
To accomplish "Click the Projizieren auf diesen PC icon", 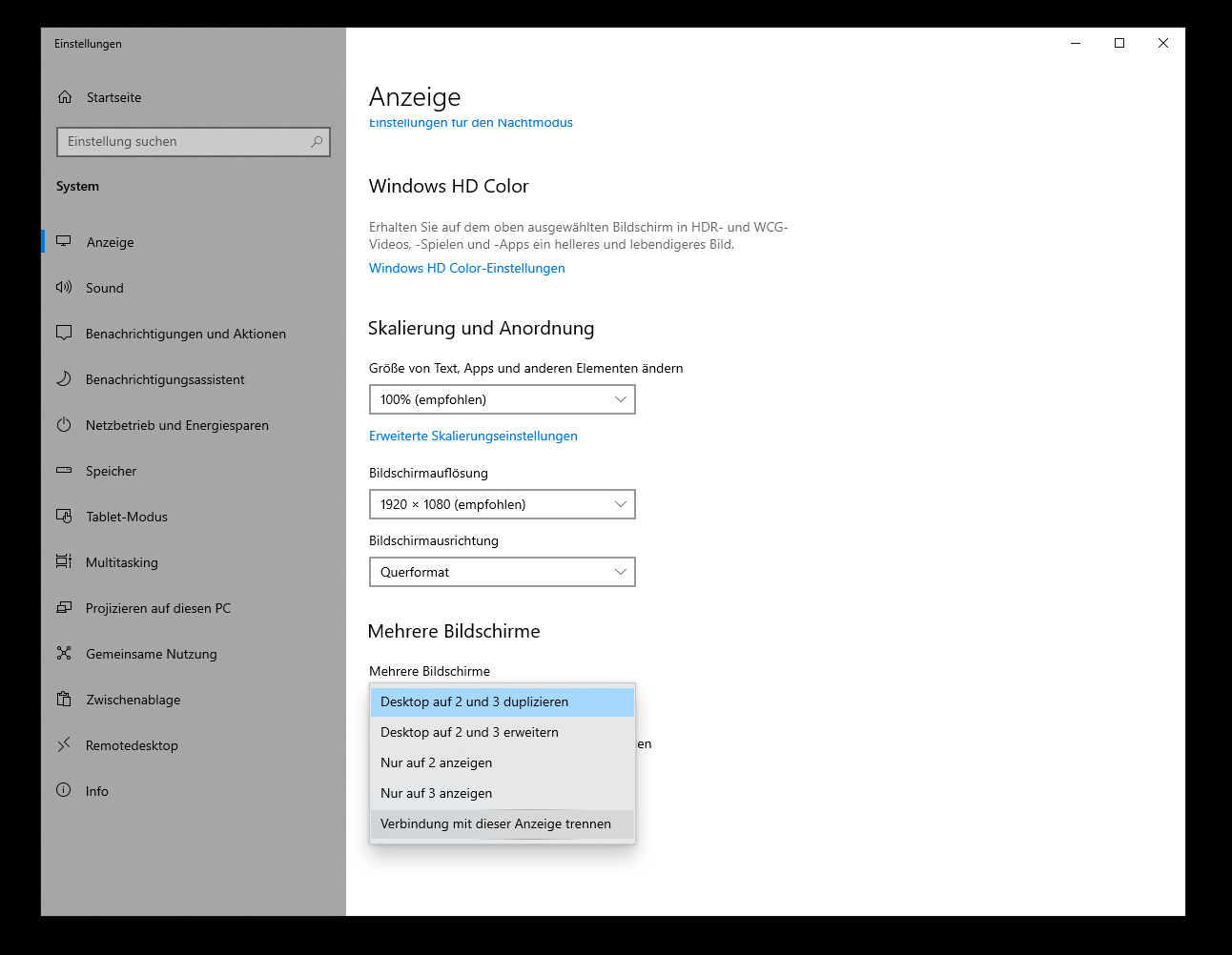I will click(x=64, y=607).
